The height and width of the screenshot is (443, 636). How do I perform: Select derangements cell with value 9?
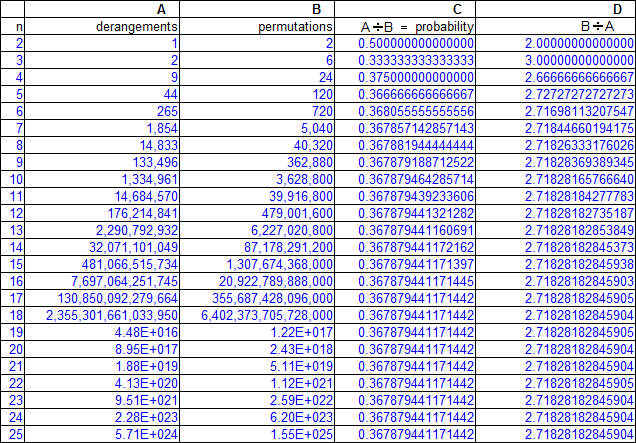pos(102,77)
